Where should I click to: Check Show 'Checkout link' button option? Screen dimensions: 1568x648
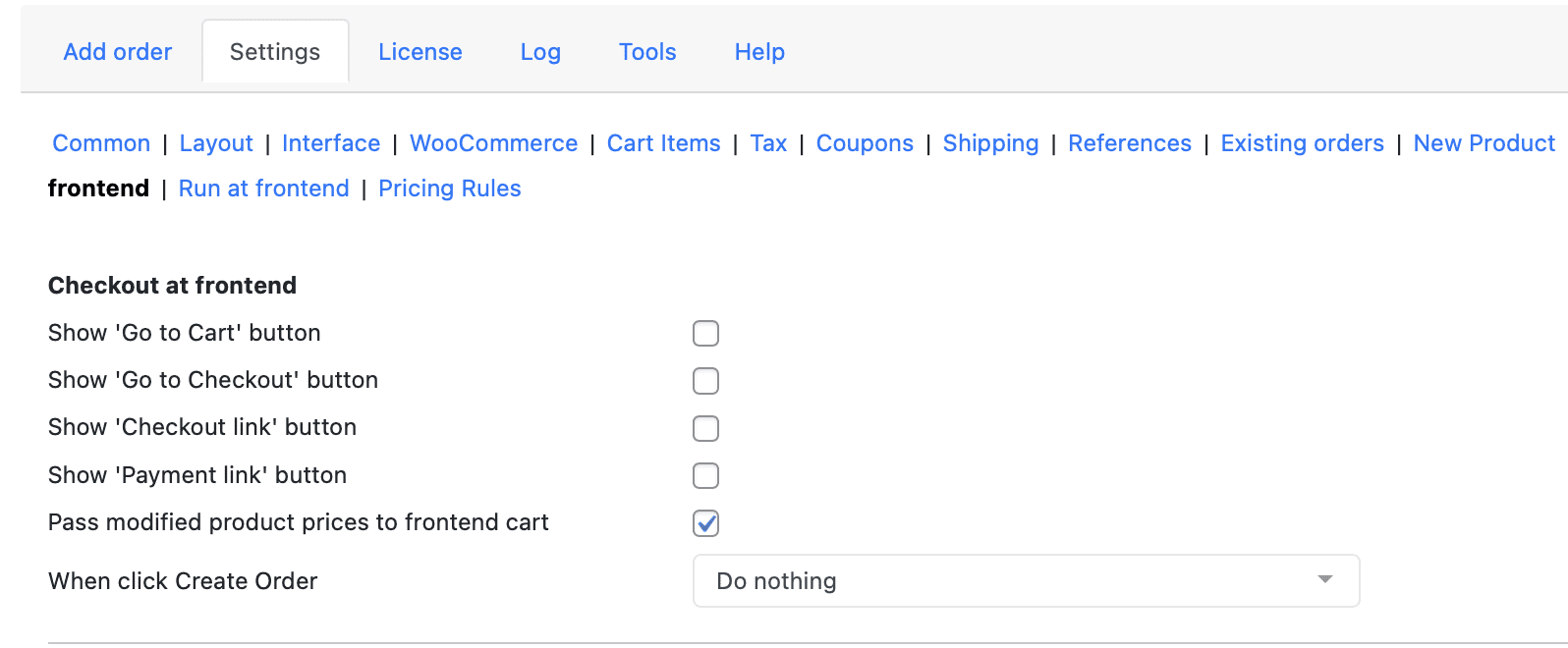tap(705, 428)
